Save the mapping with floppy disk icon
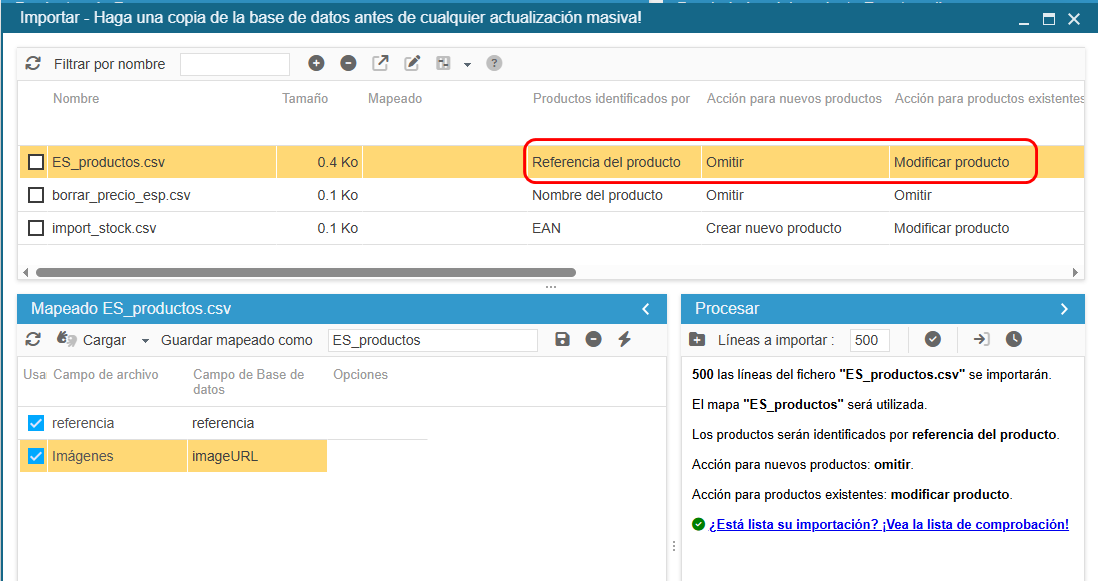The width and height of the screenshot is (1098, 581). 562,340
